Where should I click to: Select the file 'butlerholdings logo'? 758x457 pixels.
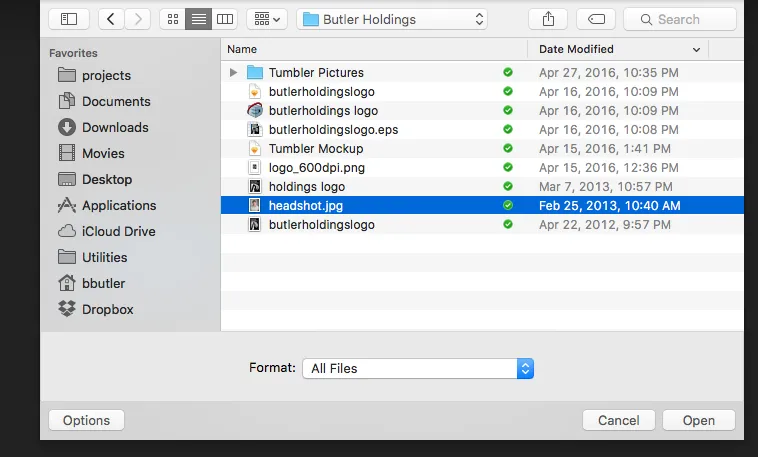point(482,110)
